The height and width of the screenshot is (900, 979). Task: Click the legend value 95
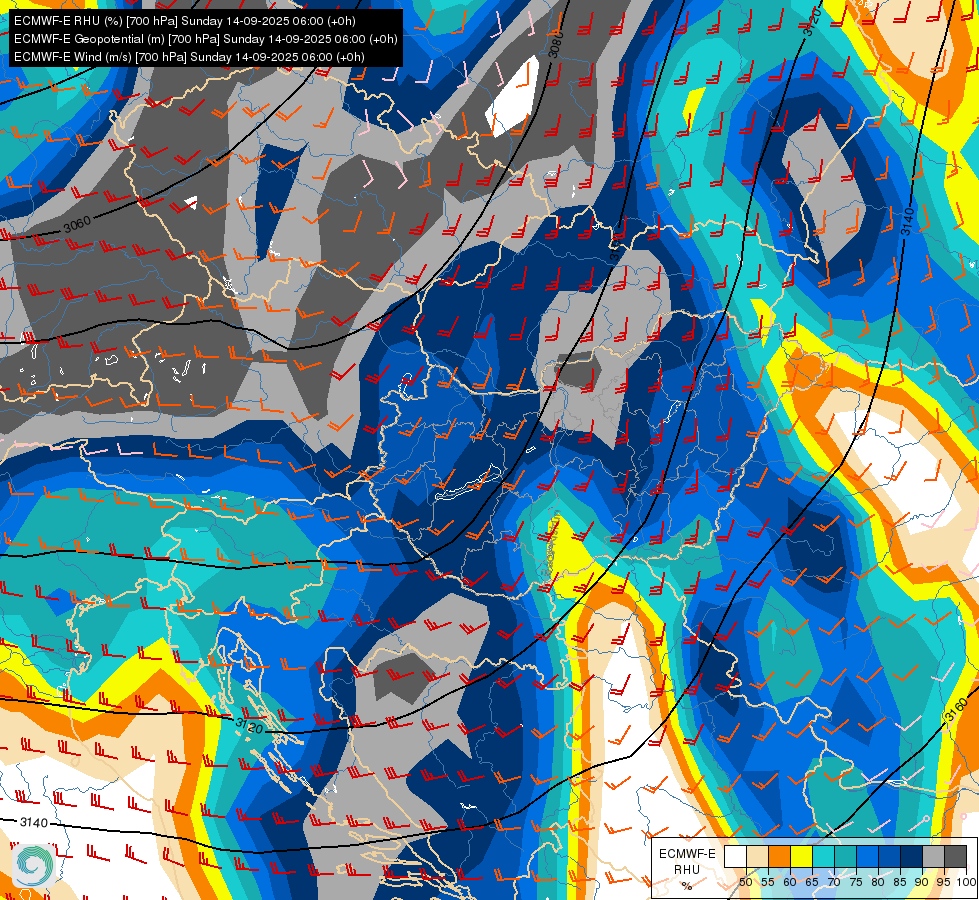(944, 882)
